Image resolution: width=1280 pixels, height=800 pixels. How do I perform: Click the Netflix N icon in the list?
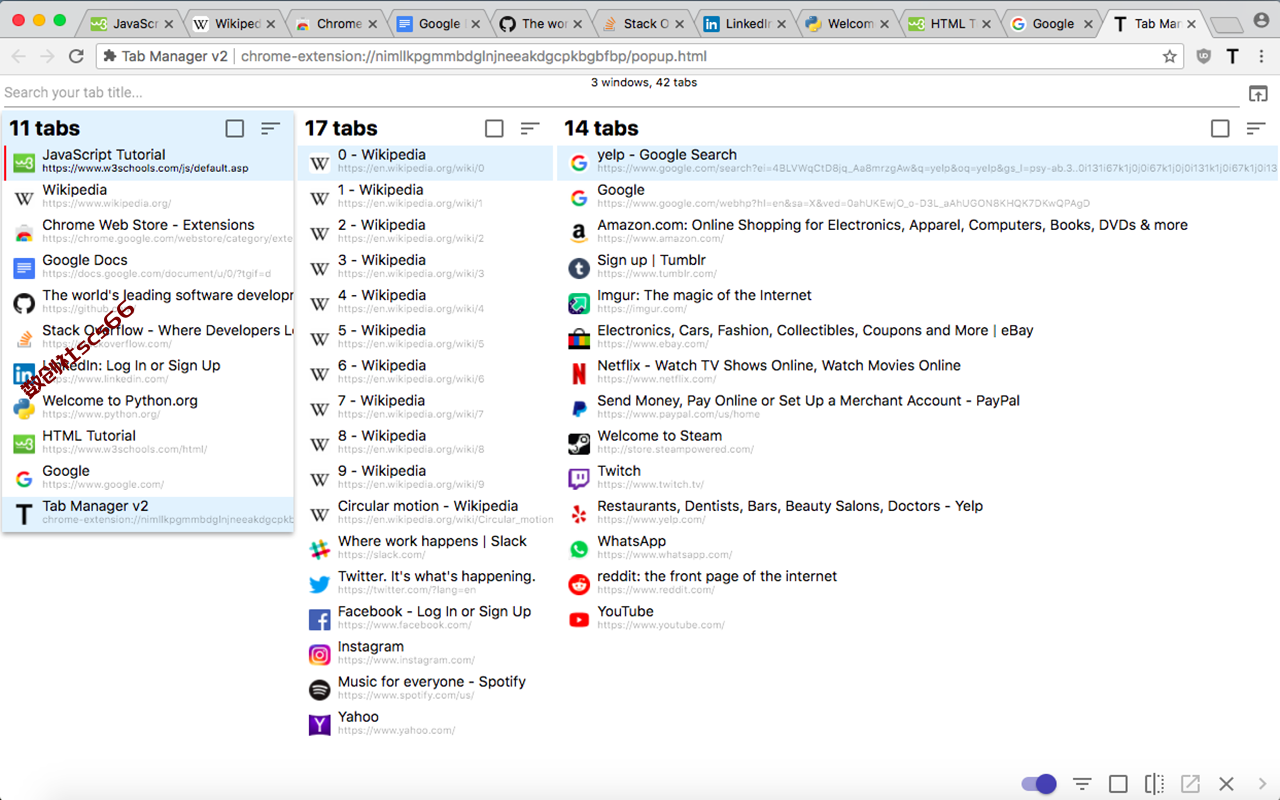pos(578,373)
